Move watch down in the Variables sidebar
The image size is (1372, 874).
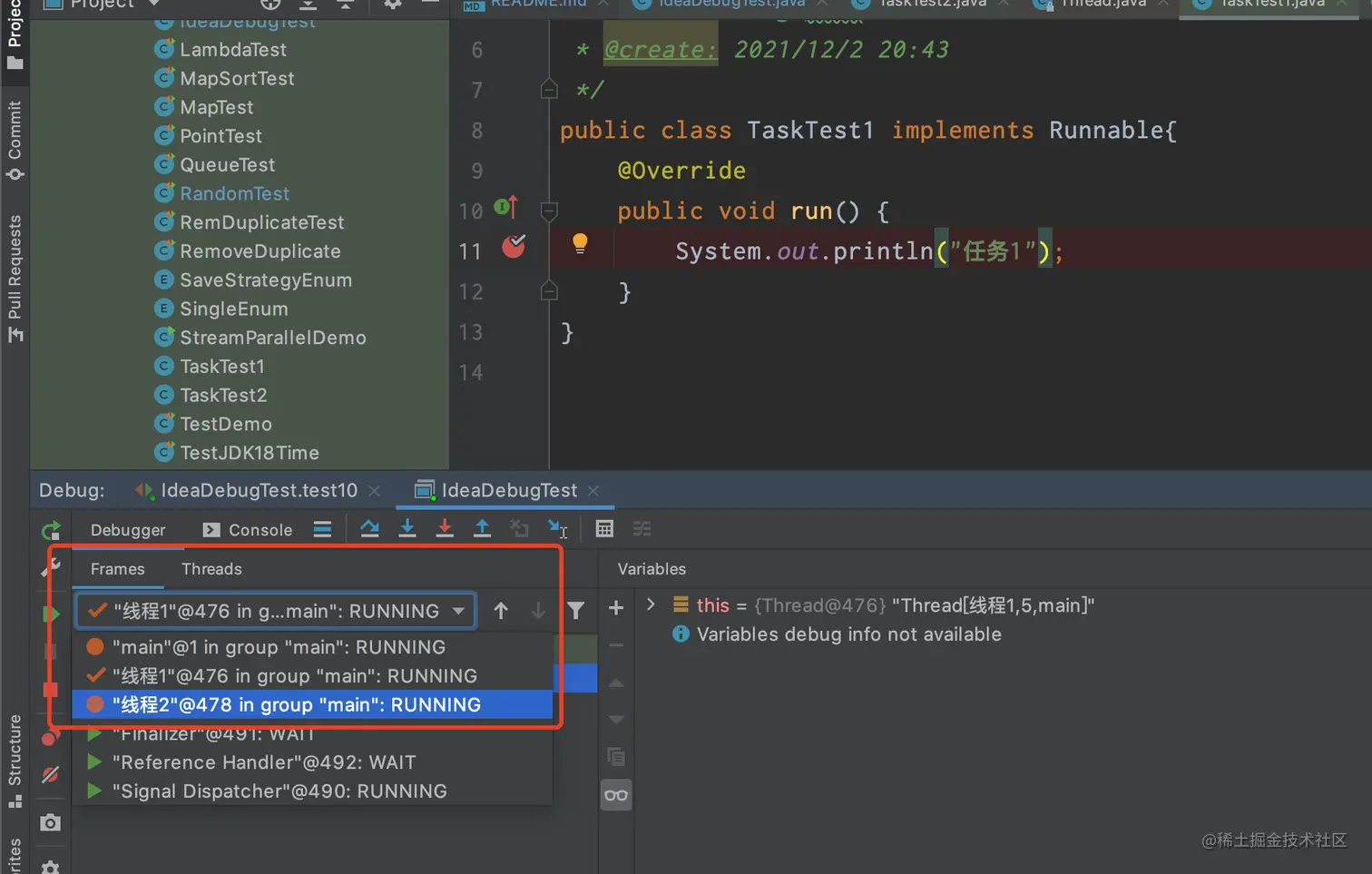coord(616,720)
